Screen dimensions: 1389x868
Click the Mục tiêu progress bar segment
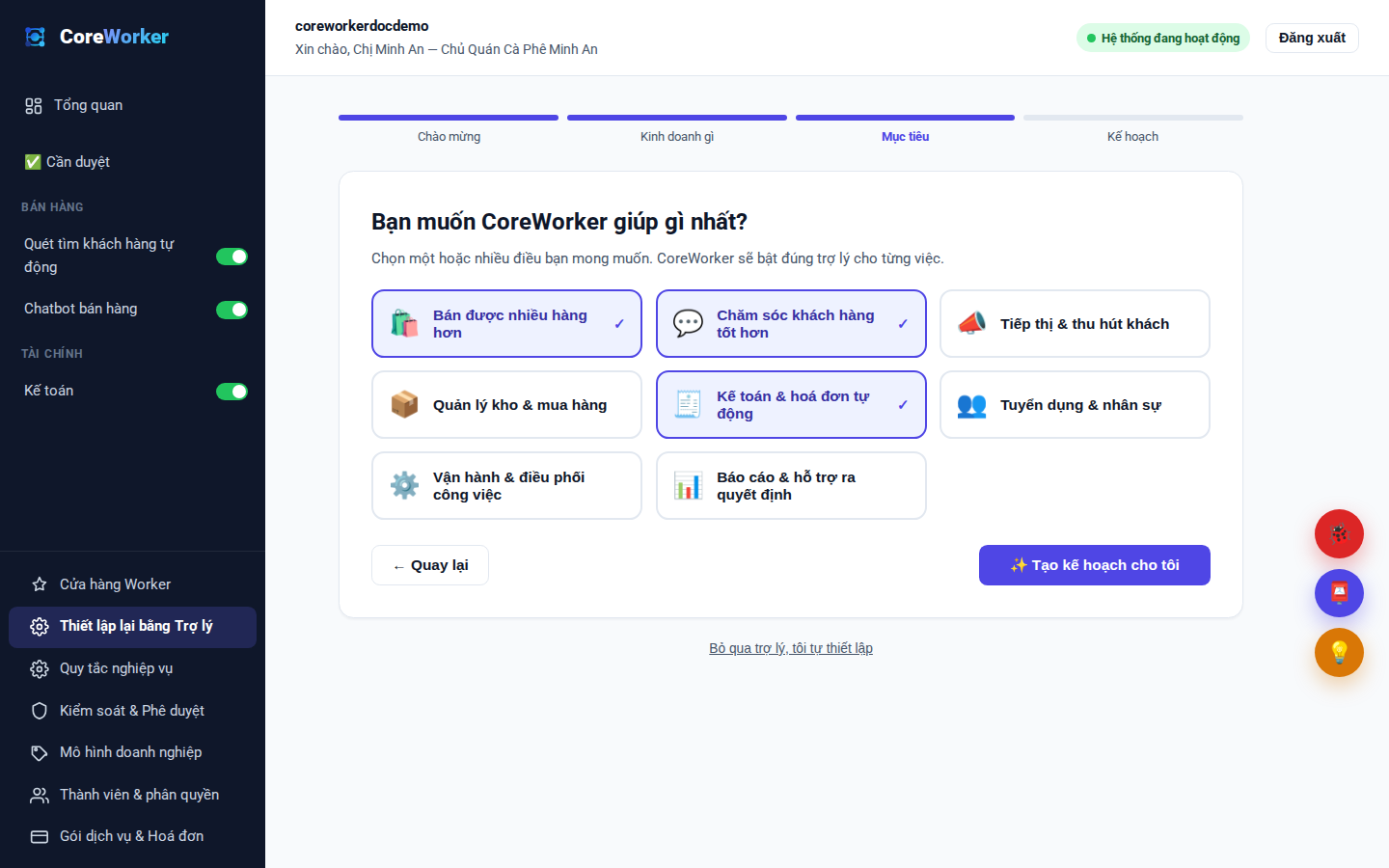tap(905, 118)
